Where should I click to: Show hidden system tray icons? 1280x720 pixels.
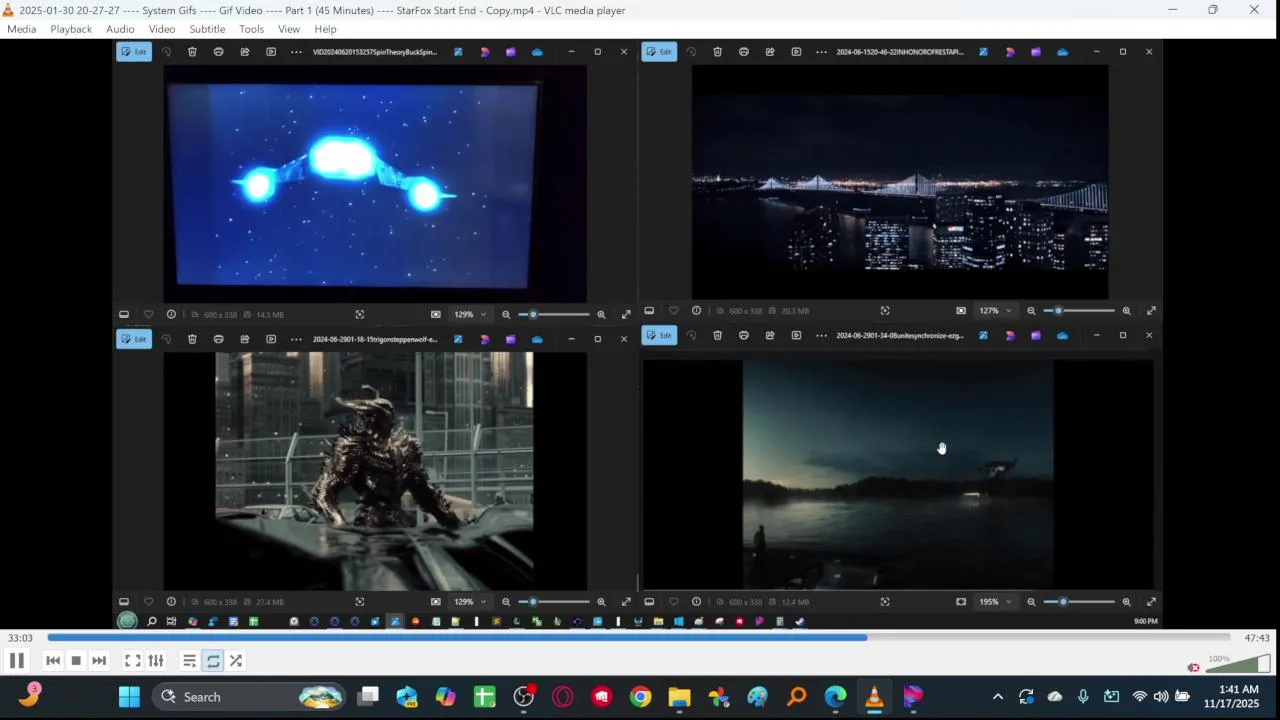click(997, 697)
